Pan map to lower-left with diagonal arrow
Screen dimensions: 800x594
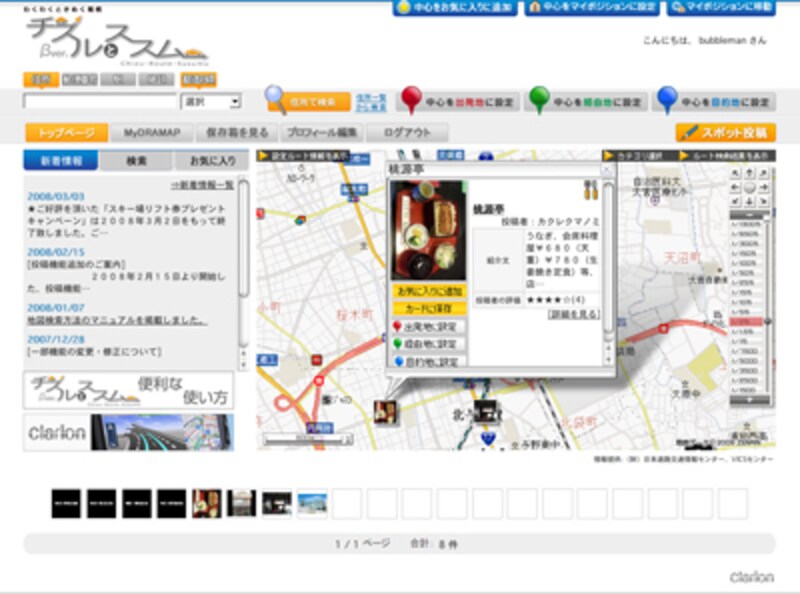click(735, 201)
